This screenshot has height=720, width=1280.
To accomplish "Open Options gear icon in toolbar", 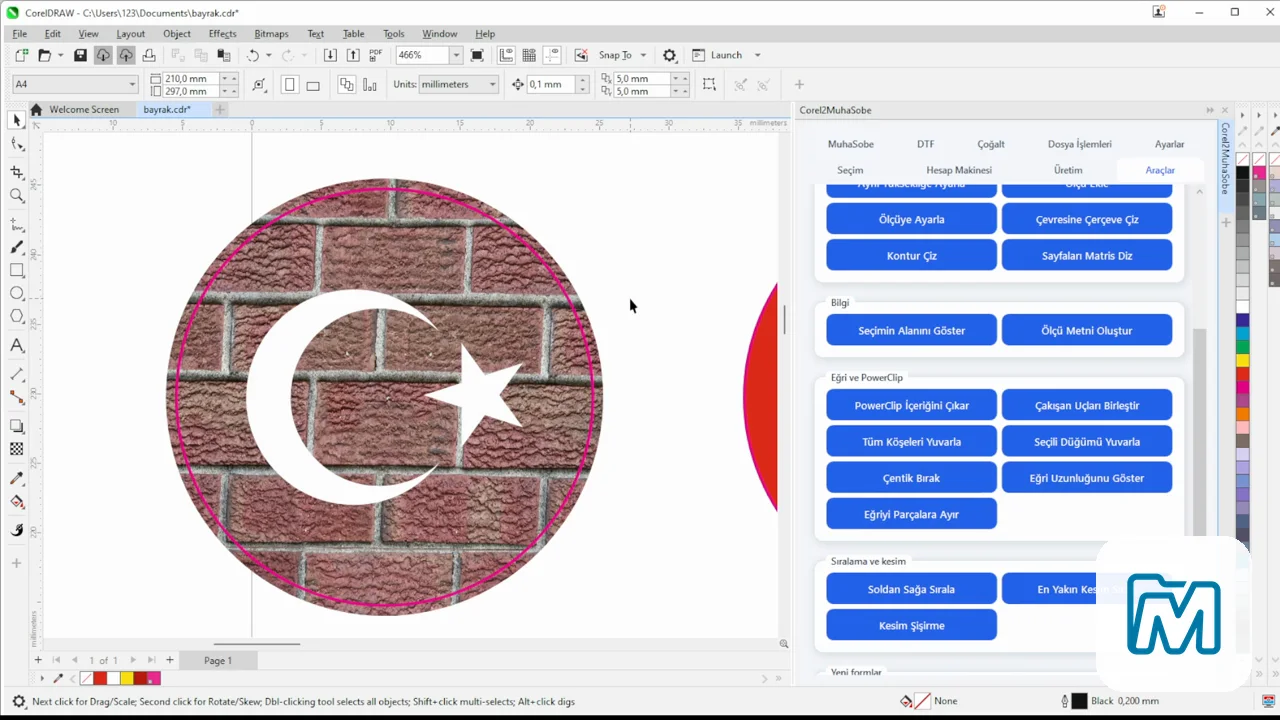I will tap(670, 55).
